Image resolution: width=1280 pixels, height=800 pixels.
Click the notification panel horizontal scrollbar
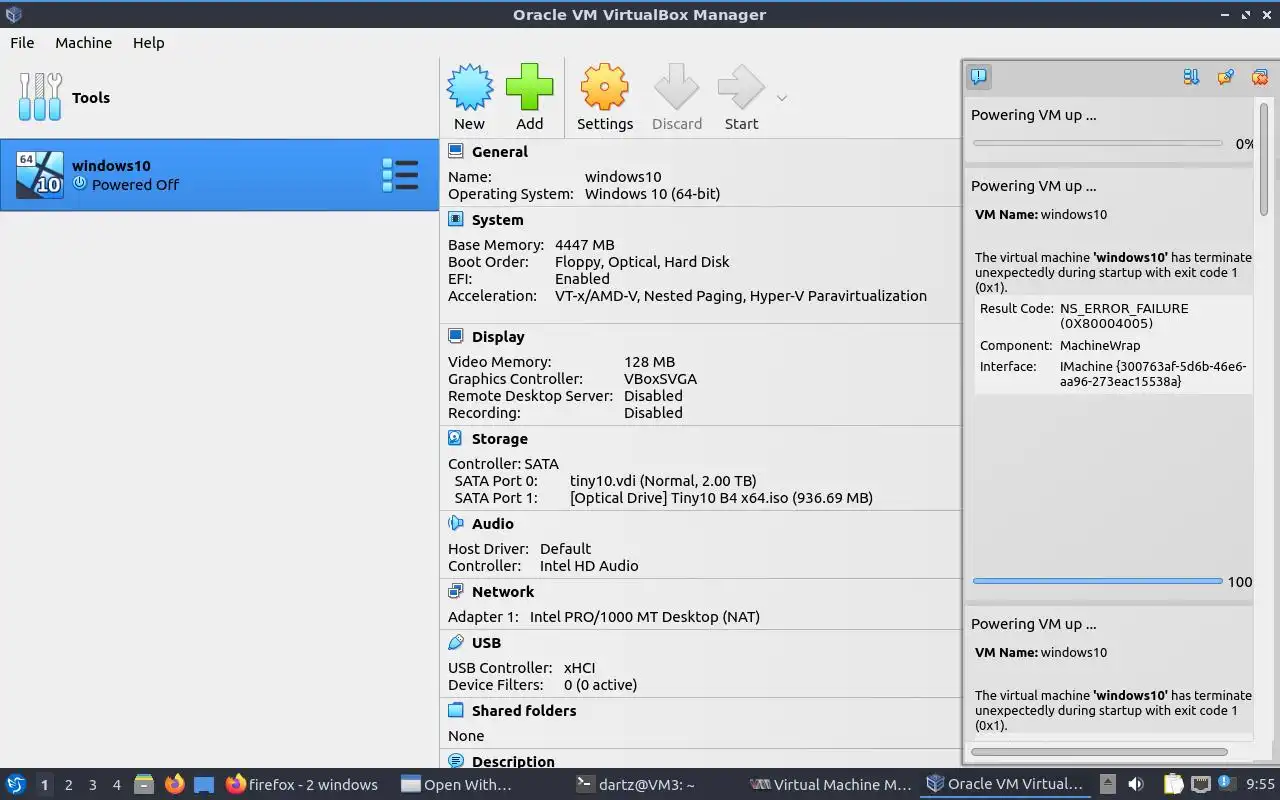pos(1099,751)
